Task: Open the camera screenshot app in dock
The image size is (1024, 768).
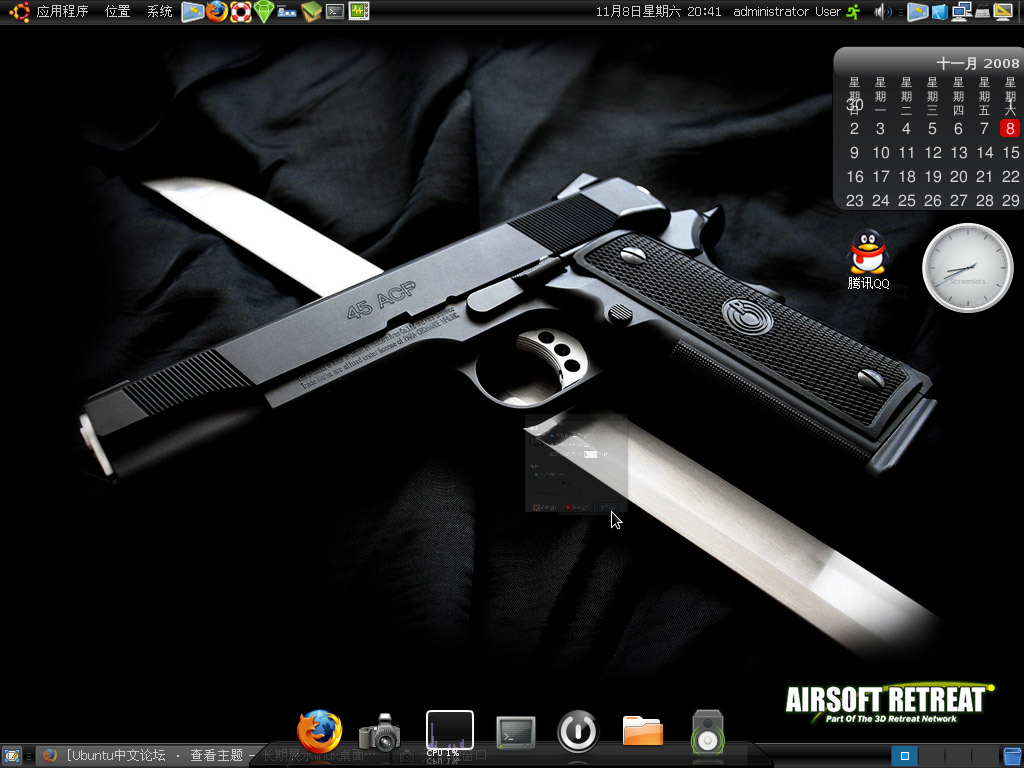Action: click(x=380, y=733)
